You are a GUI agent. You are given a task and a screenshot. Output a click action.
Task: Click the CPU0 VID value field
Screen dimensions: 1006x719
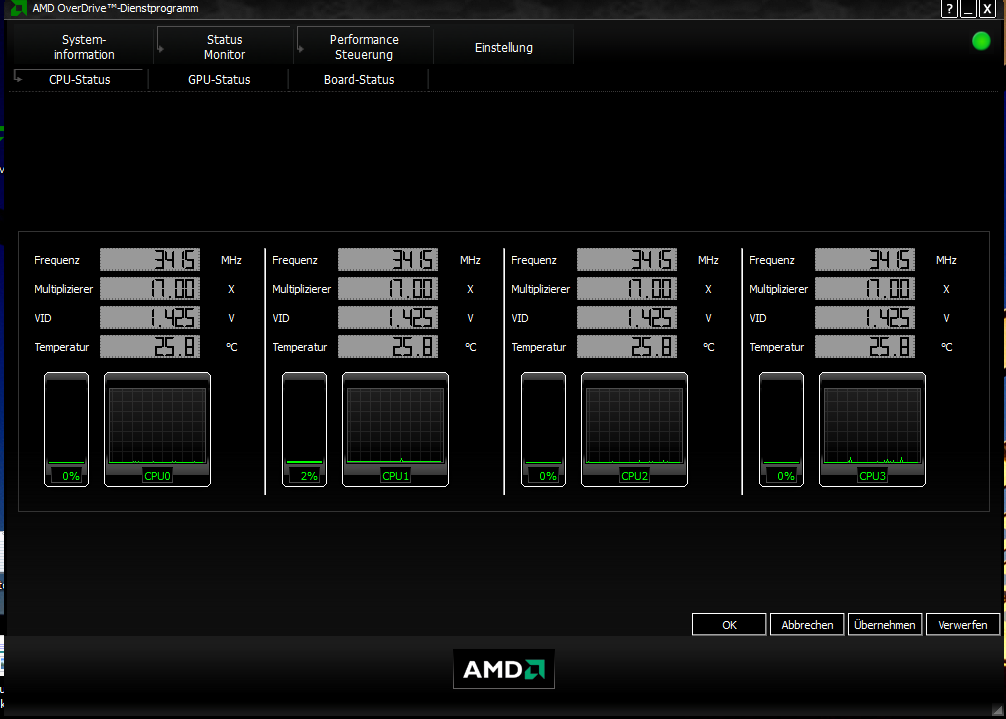(150, 317)
